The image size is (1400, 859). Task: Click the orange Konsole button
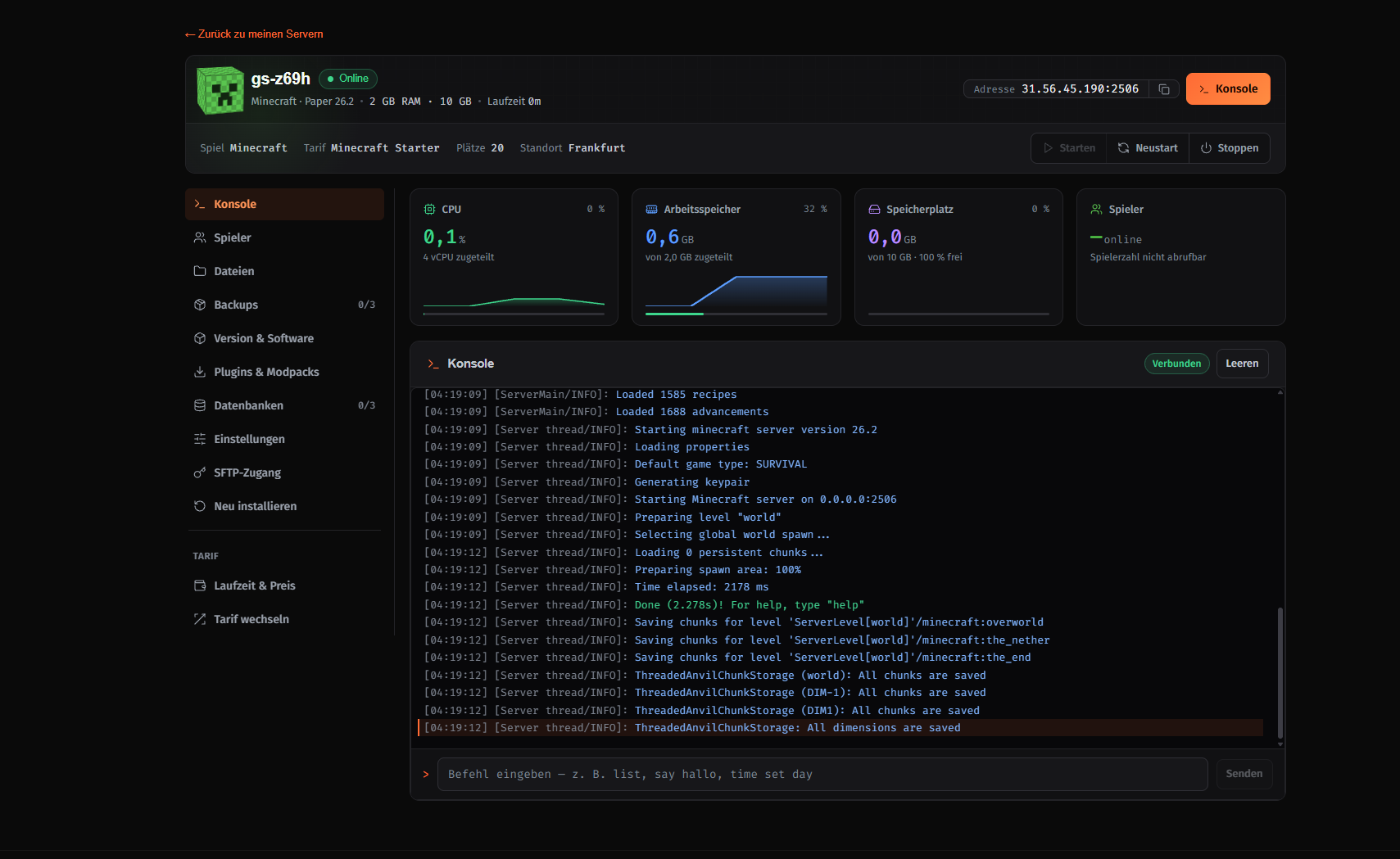point(1228,89)
